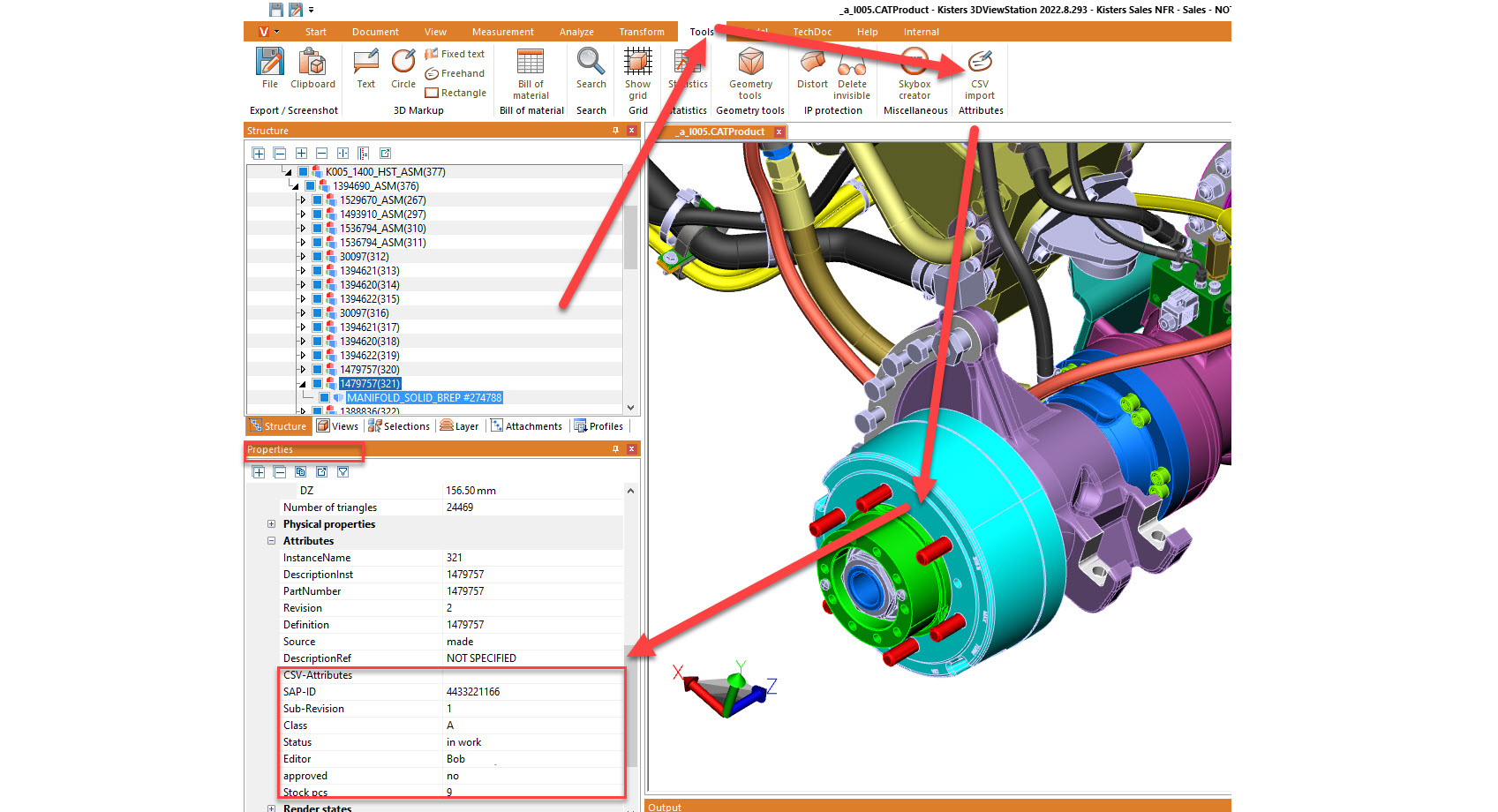This screenshot has height=812, width=1498.
Task: Select the Circle markup tool
Action: (x=403, y=69)
